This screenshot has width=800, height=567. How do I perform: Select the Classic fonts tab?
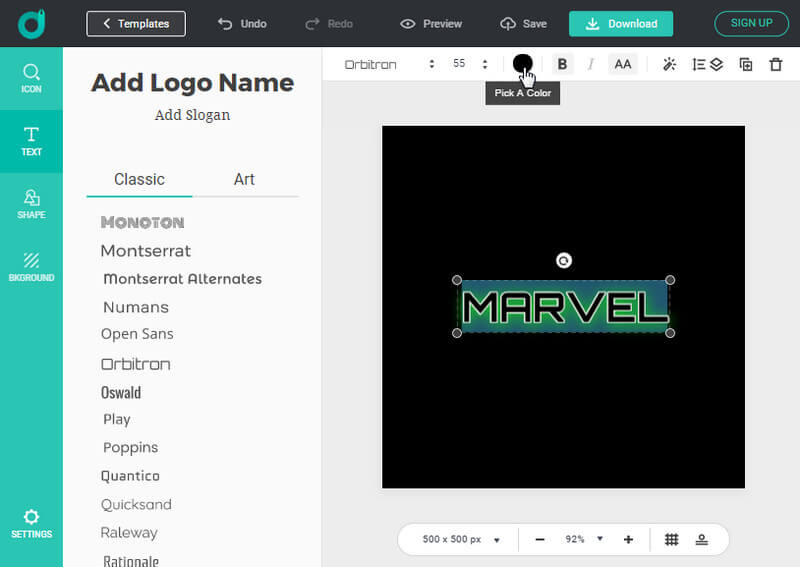[139, 179]
